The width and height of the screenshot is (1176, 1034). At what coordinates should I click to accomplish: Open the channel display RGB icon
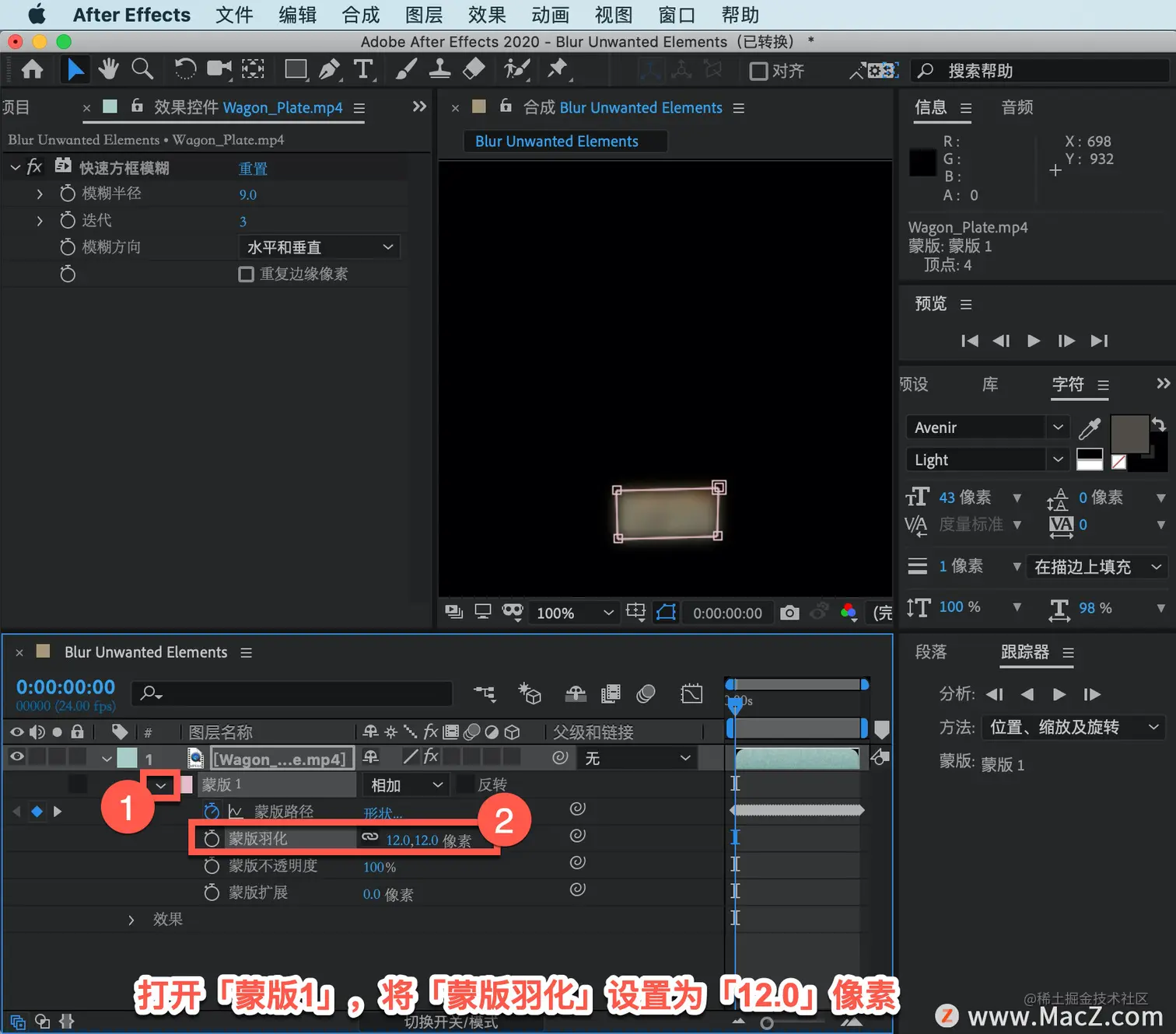(x=849, y=613)
